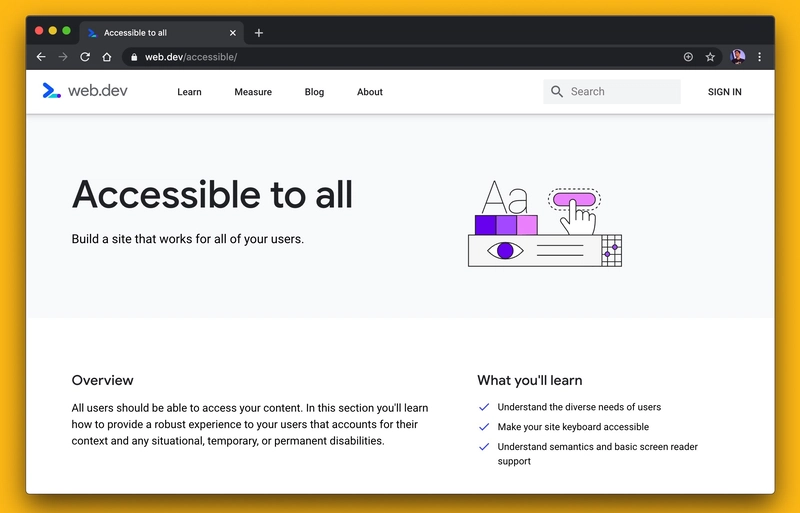The image size is (800, 513).
Task: Click 'Make your site keyboard accessible'
Action: 573,427
